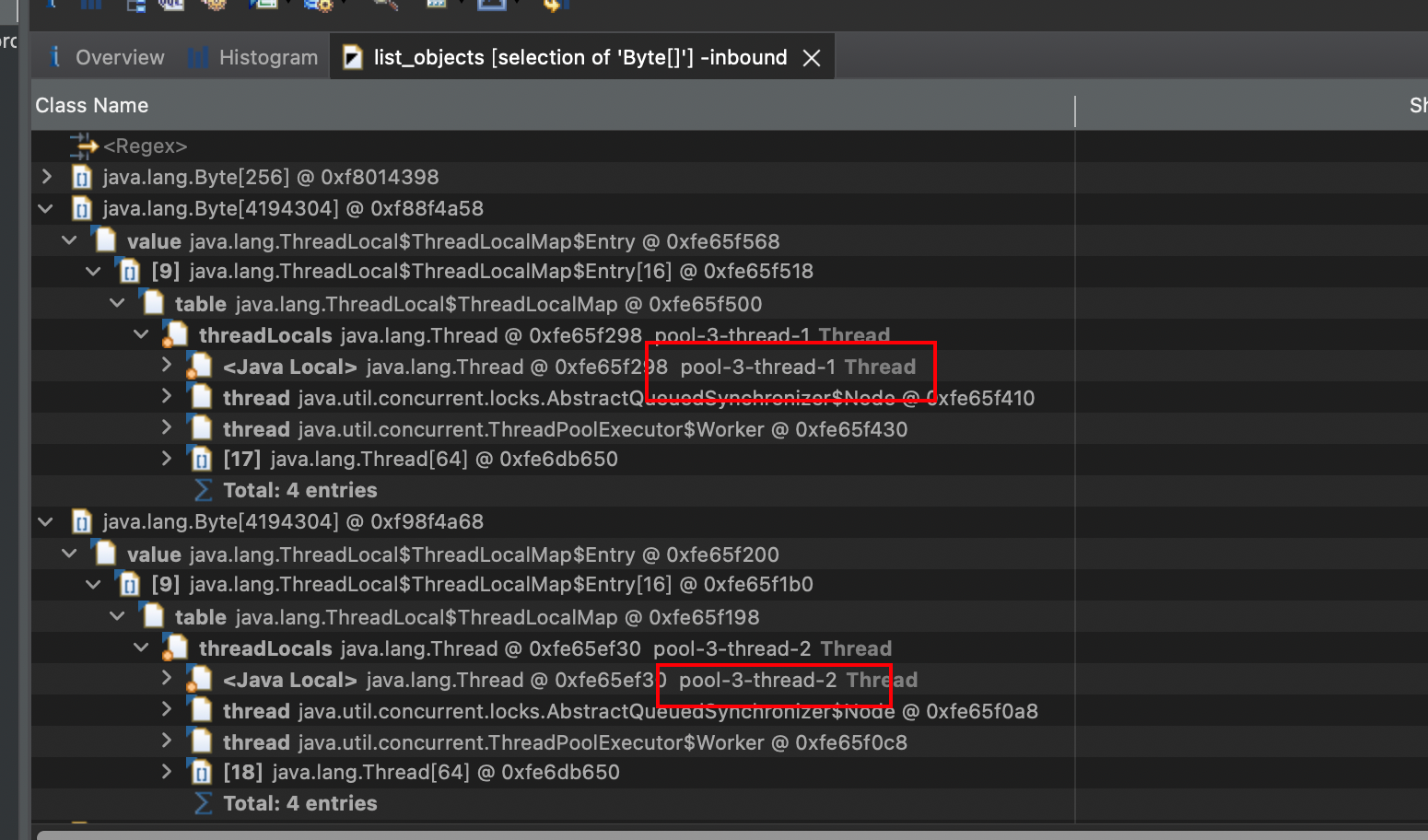Screen dimensions: 1428x840
Task: Click the Regex filter arrow icon
Action: click(83, 146)
